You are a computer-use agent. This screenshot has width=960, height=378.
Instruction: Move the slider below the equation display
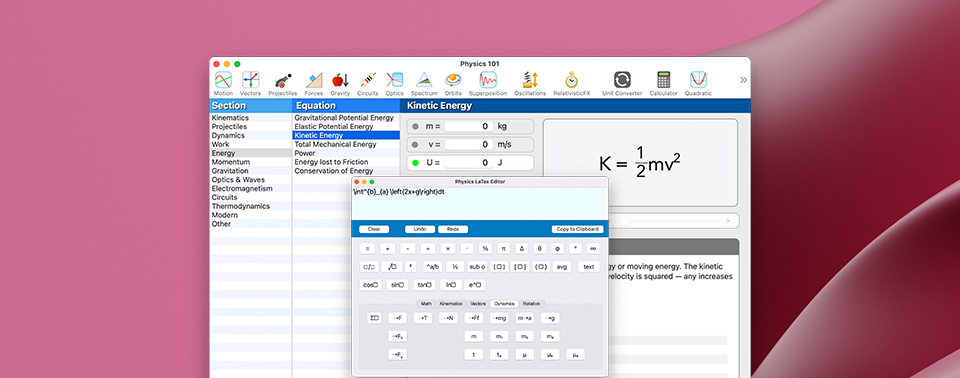point(623,221)
